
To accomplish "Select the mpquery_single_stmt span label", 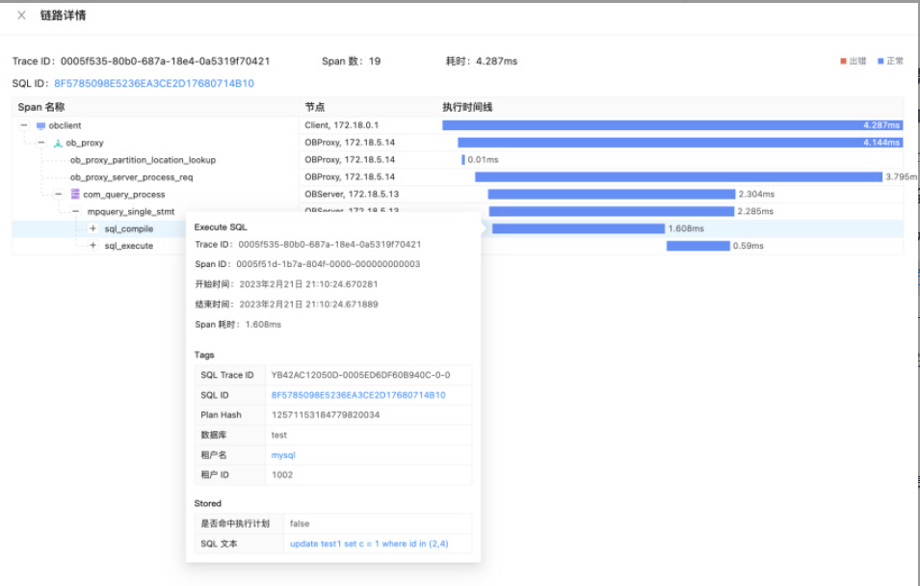I will coord(131,211).
